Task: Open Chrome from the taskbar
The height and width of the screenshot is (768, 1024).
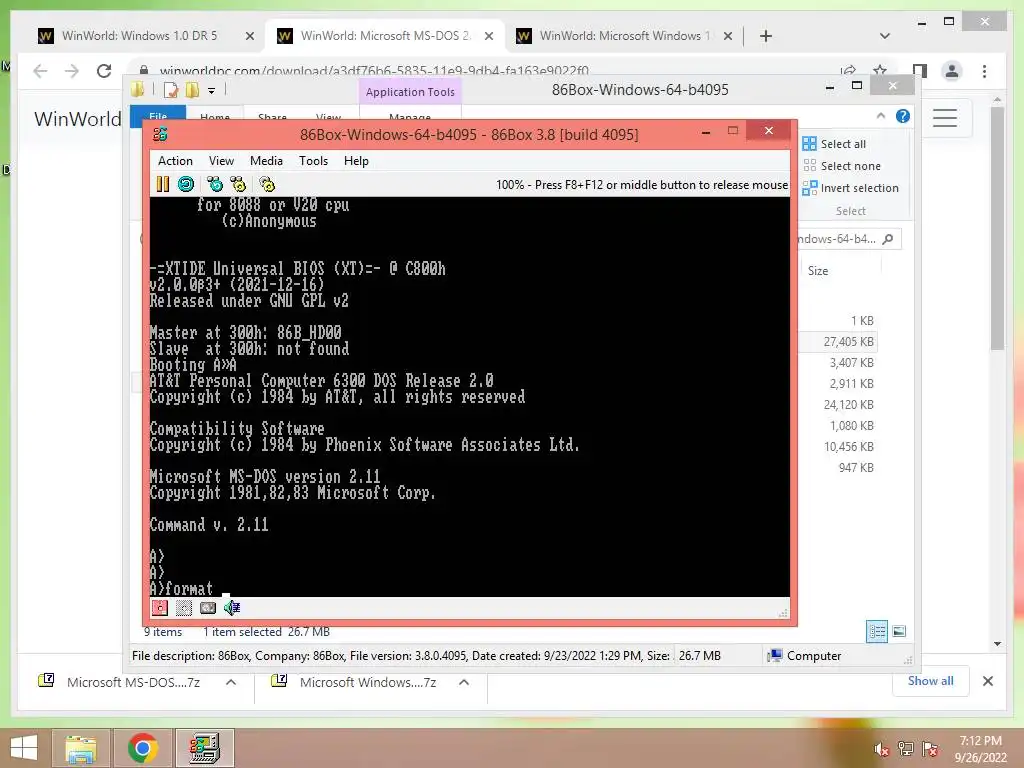Action: [x=142, y=748]
